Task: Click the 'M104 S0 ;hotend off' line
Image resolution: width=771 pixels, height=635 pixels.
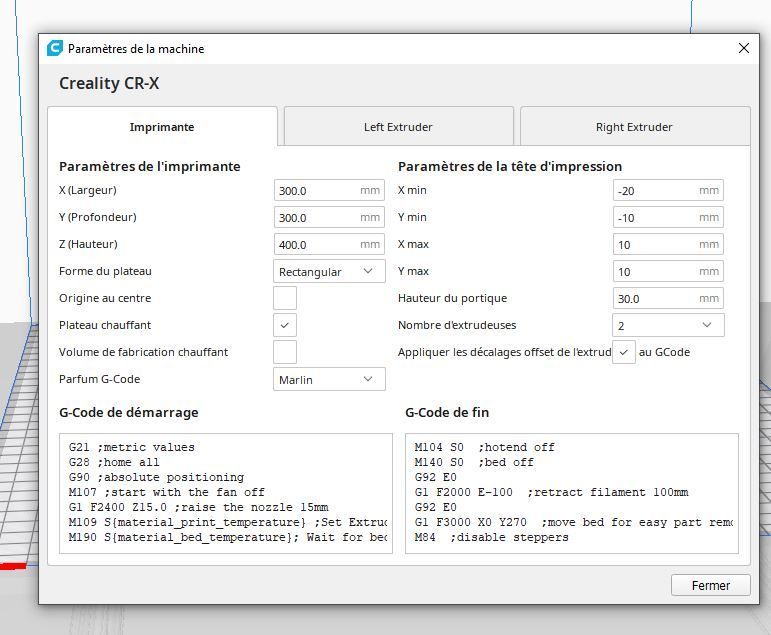Action: (484, 447)
